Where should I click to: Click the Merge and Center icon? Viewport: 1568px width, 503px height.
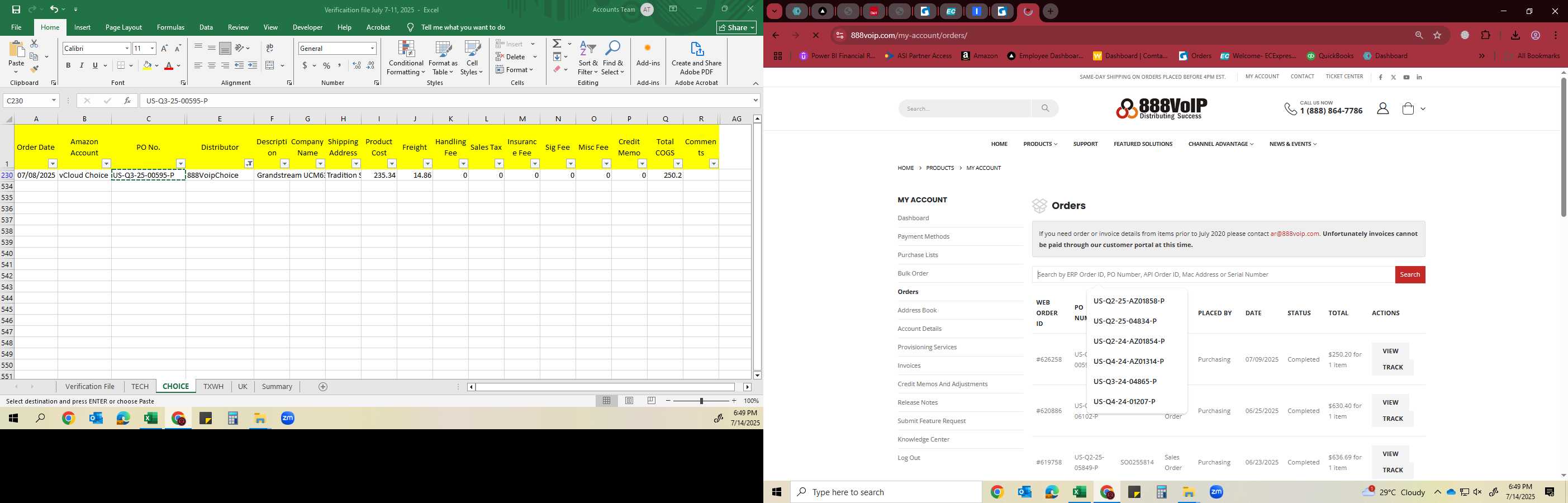tap(270, 65)
